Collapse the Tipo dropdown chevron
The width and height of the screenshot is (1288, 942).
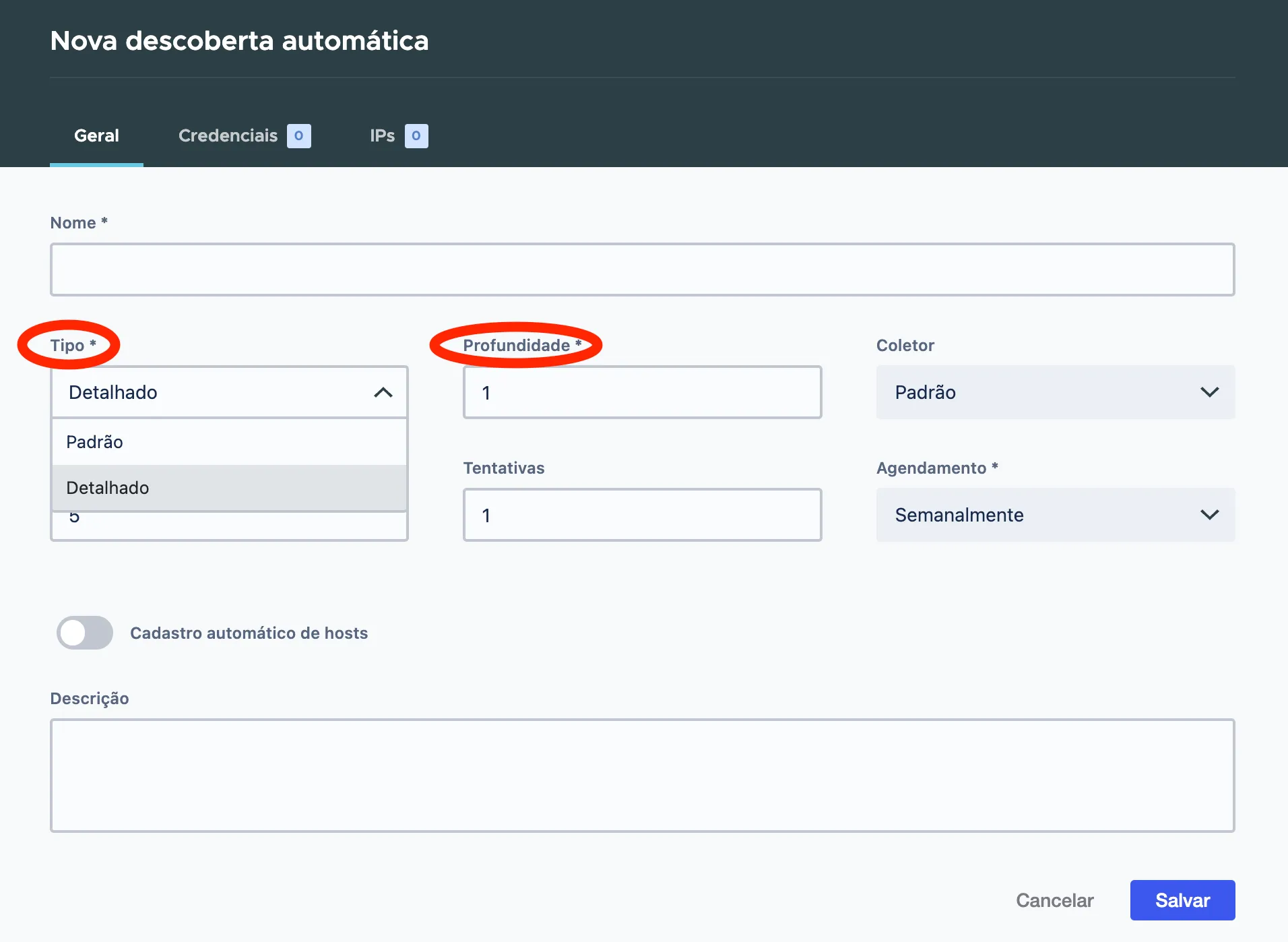383,392
